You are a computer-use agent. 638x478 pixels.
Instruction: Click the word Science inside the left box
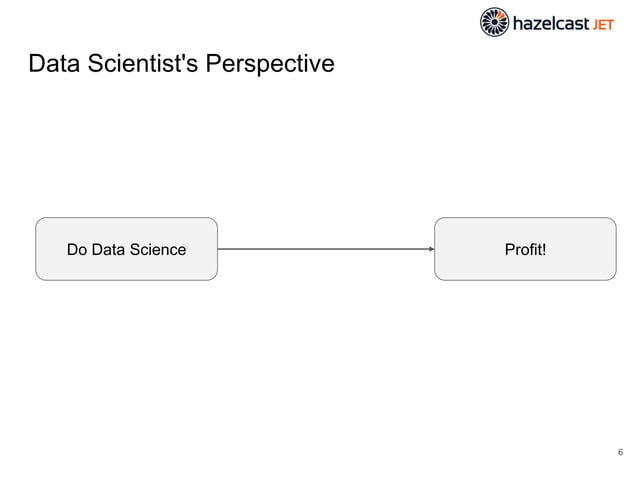click(x=158, y=249)
